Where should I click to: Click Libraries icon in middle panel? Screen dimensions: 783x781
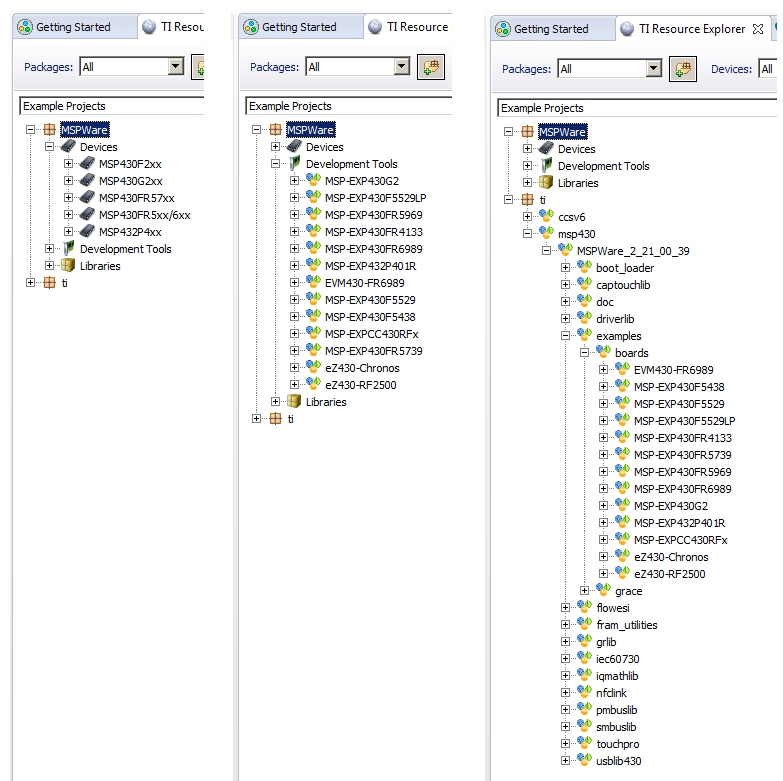(294, 401)
